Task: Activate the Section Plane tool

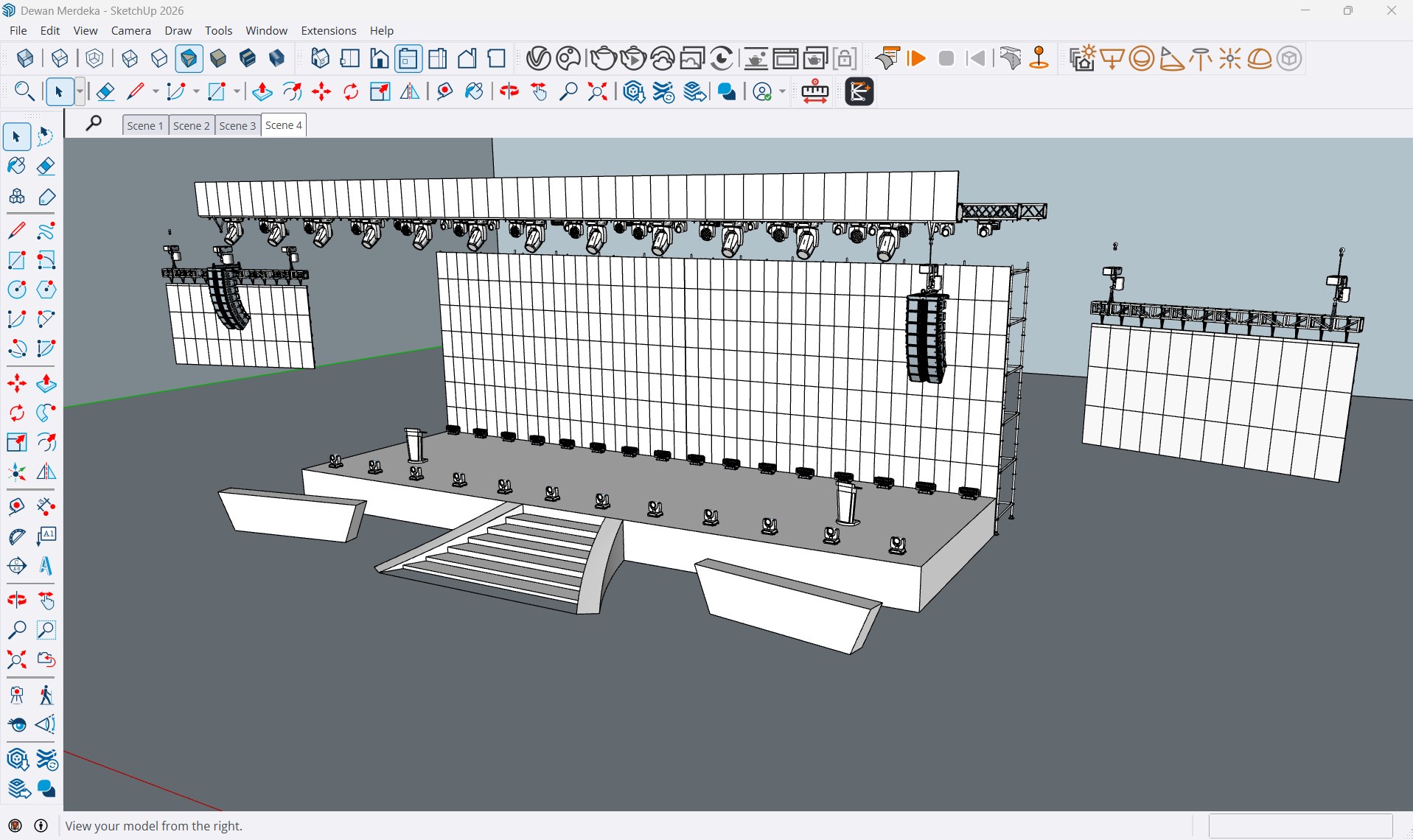Action: (16, 565)
